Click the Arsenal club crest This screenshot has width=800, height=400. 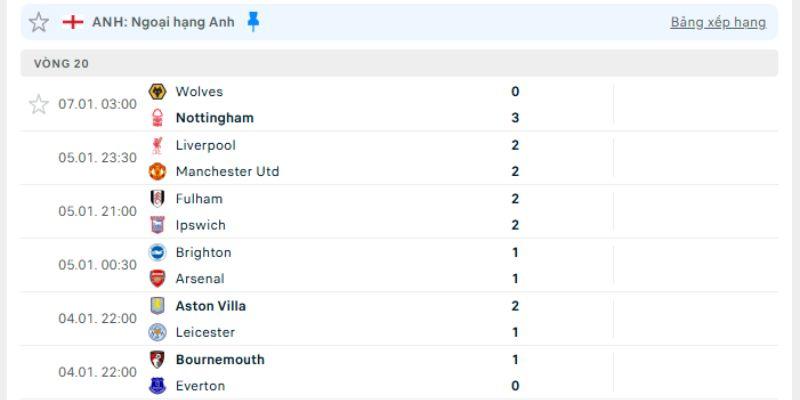click(157, 279)
